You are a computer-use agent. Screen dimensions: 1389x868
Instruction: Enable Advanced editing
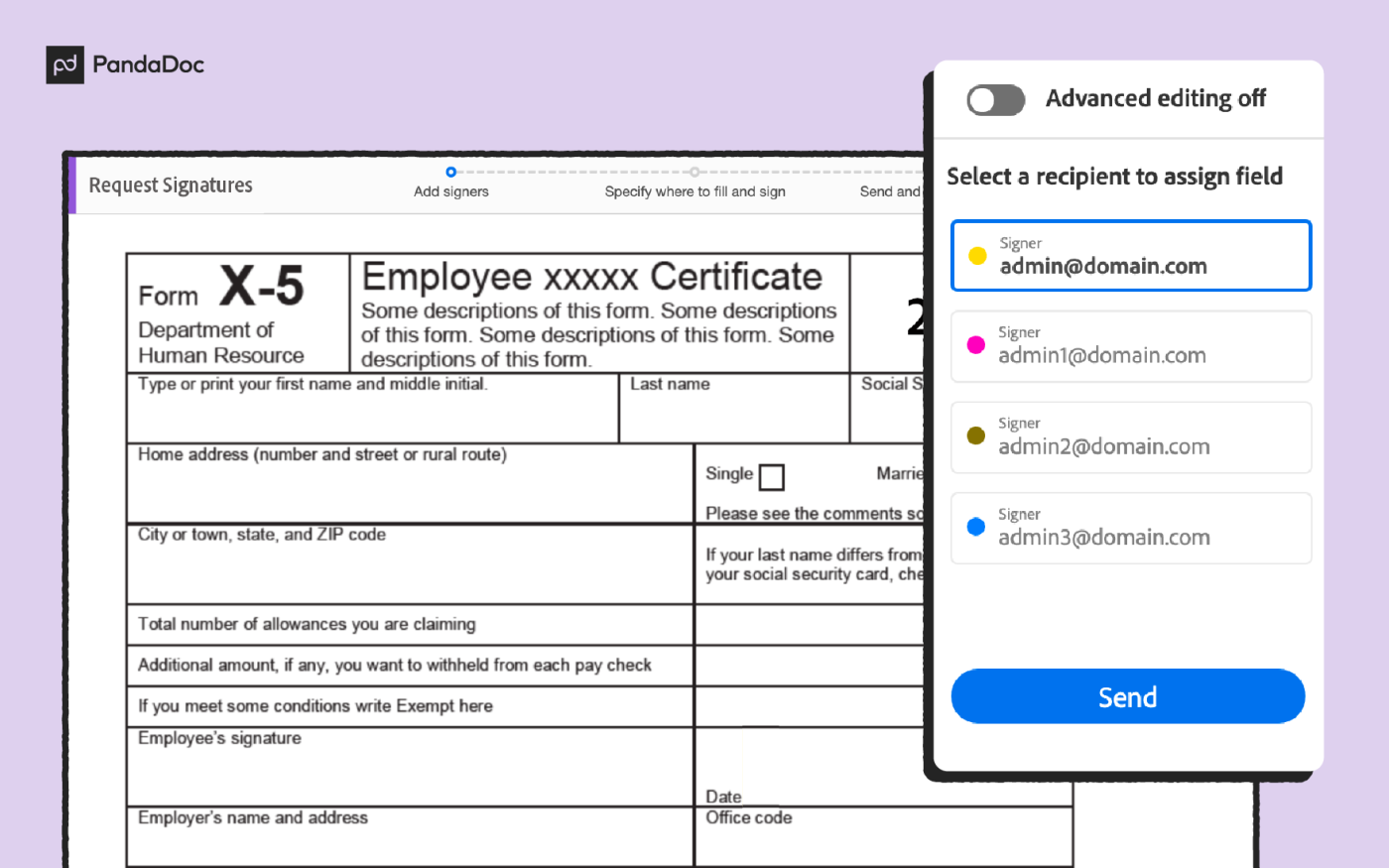point(995,99)
